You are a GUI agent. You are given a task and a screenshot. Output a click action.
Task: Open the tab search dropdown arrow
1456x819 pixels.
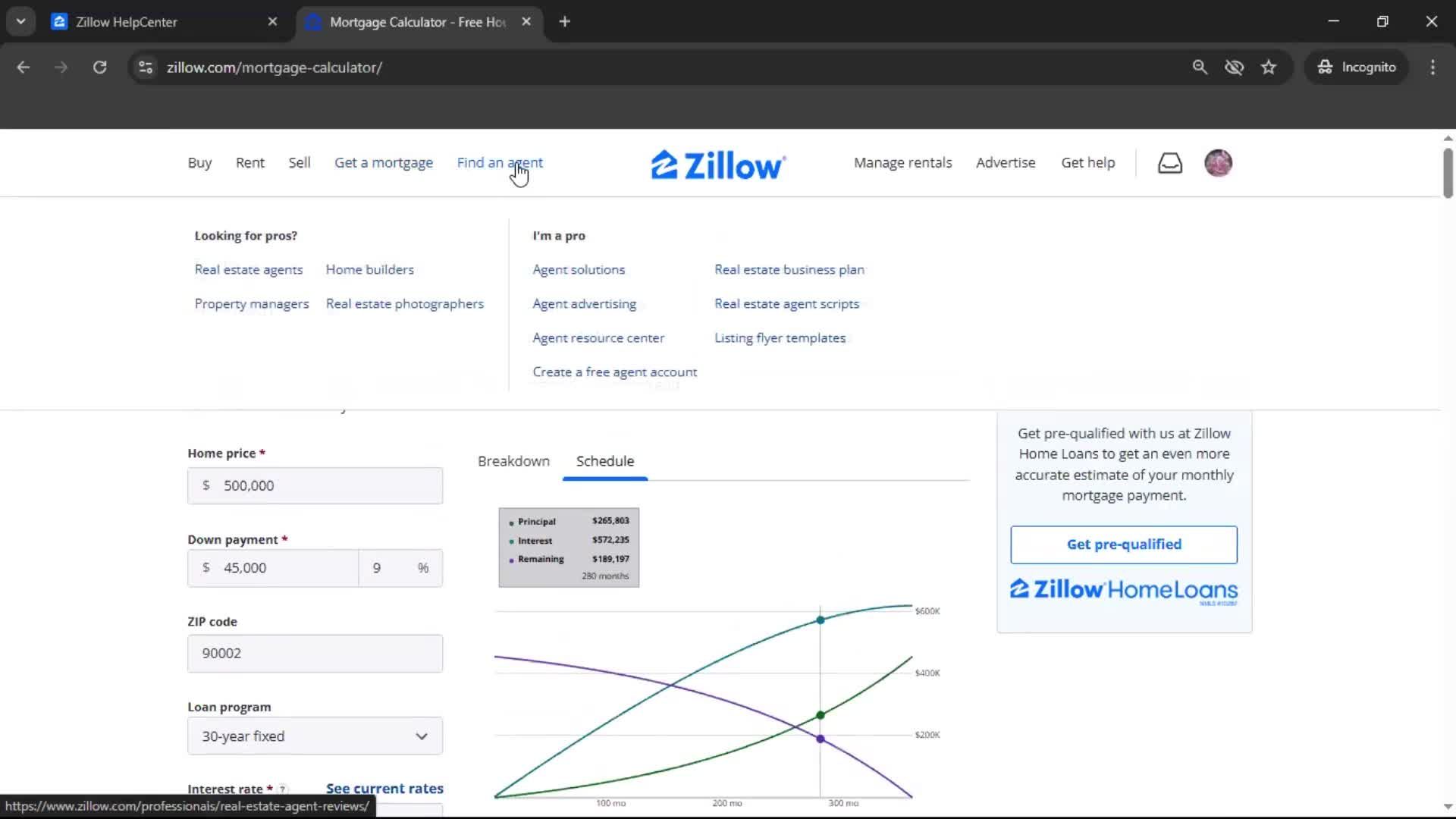20,22
